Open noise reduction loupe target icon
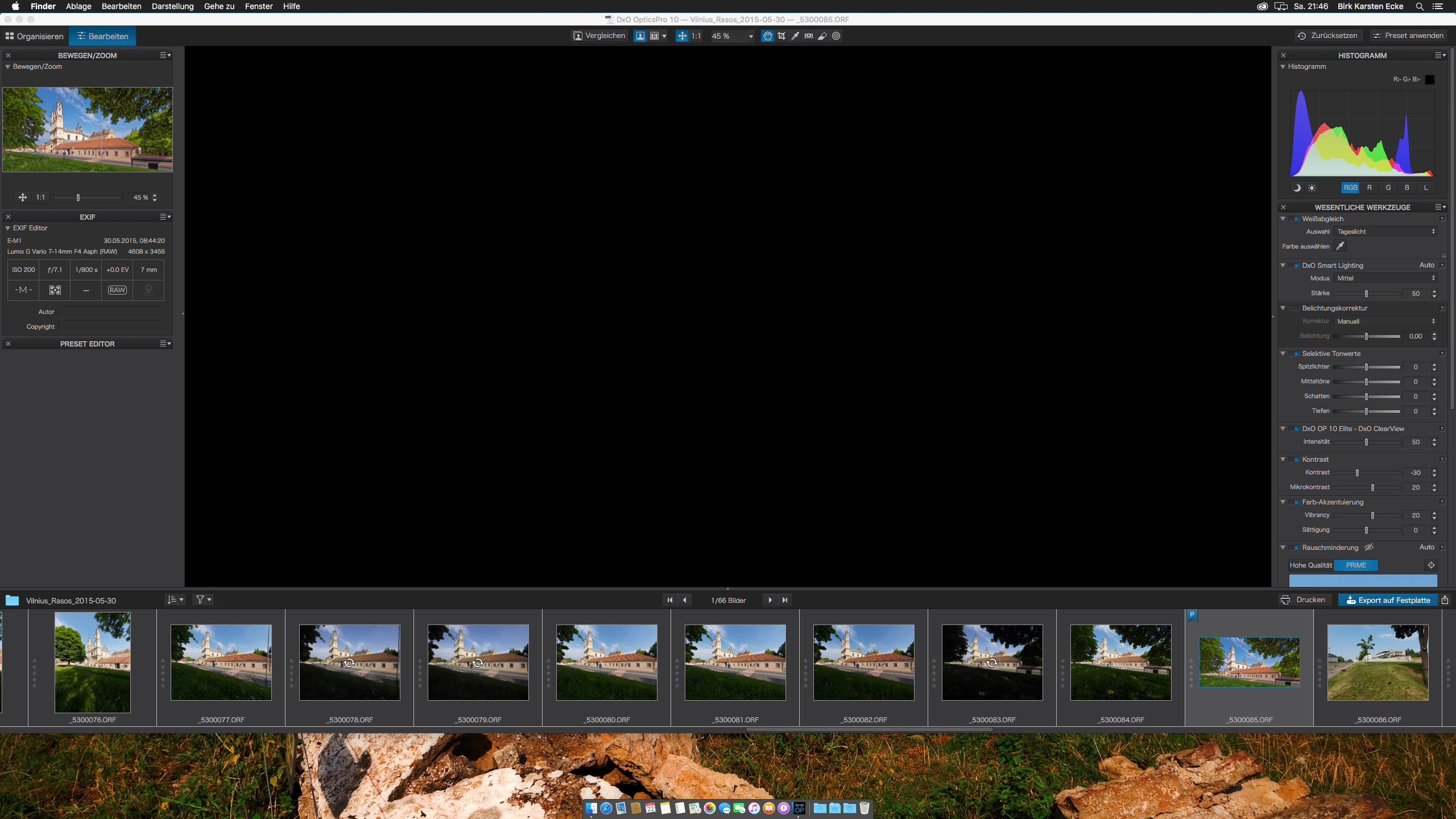The height and width of the screenshot is (819, 1456). click(1431, 565)
